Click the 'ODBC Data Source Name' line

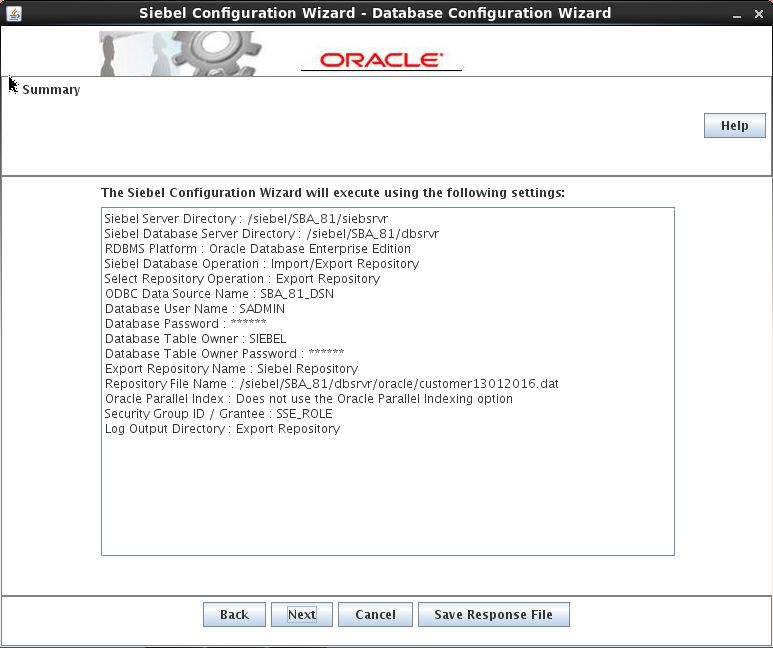[x=219, y=294]
